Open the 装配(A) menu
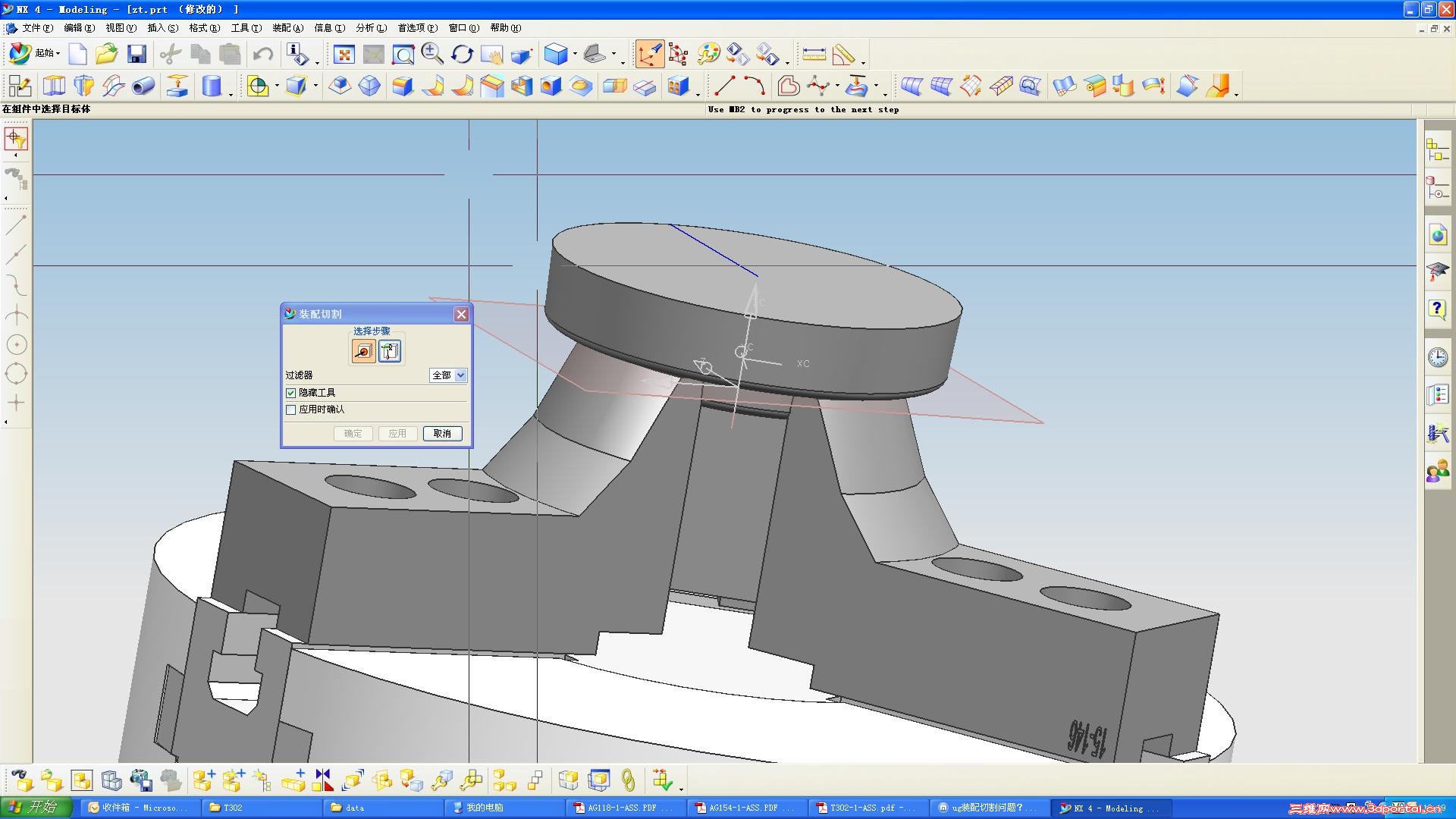The height and width of the screenshot is (819, 1456). (287, 28)
